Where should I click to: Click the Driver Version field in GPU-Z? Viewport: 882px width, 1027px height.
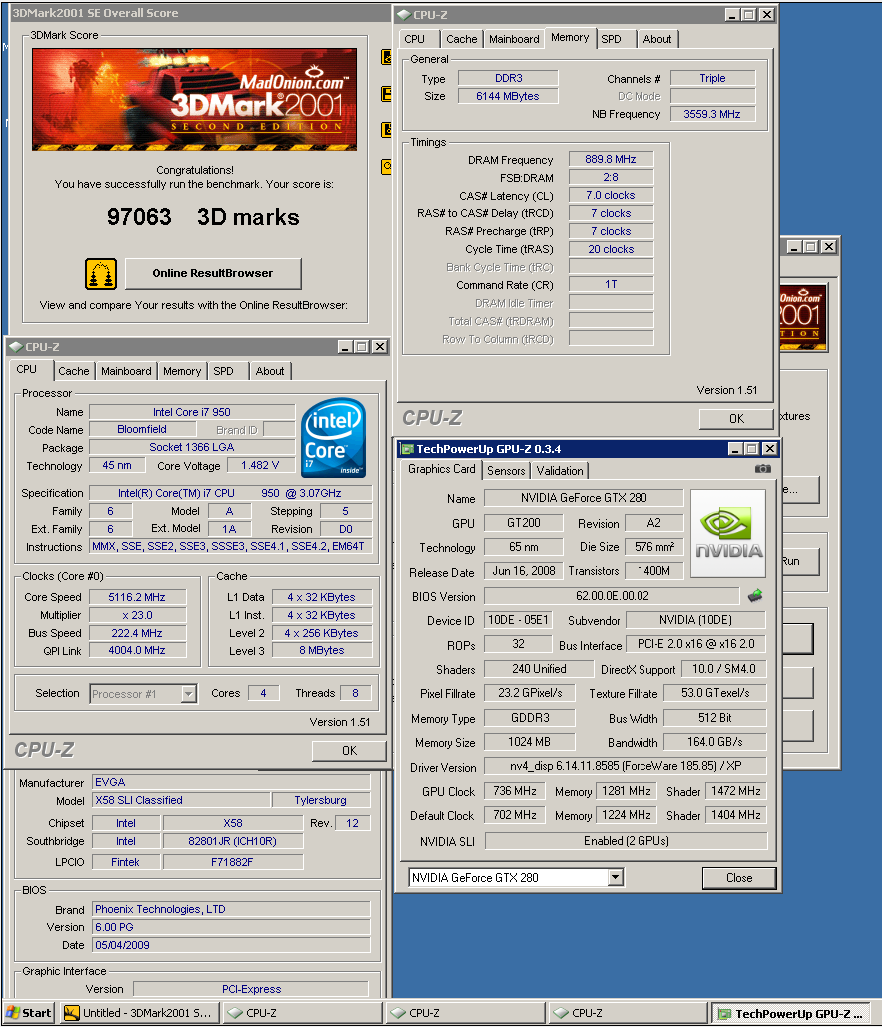coord(625,766)
